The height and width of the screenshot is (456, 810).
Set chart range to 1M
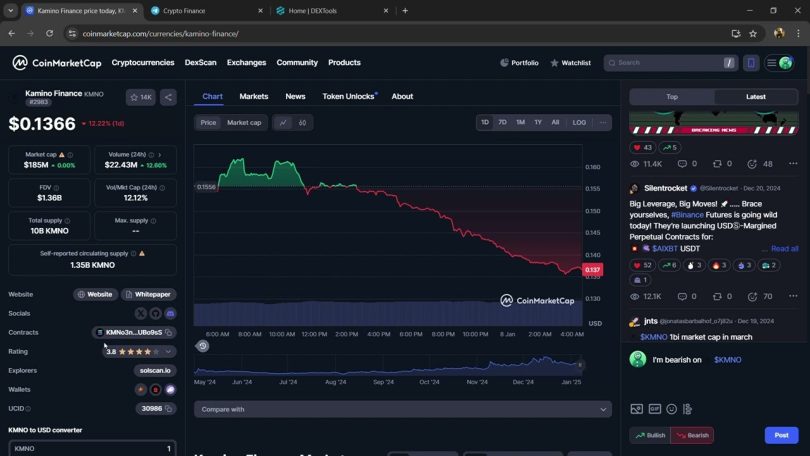[x=520, y=122]
